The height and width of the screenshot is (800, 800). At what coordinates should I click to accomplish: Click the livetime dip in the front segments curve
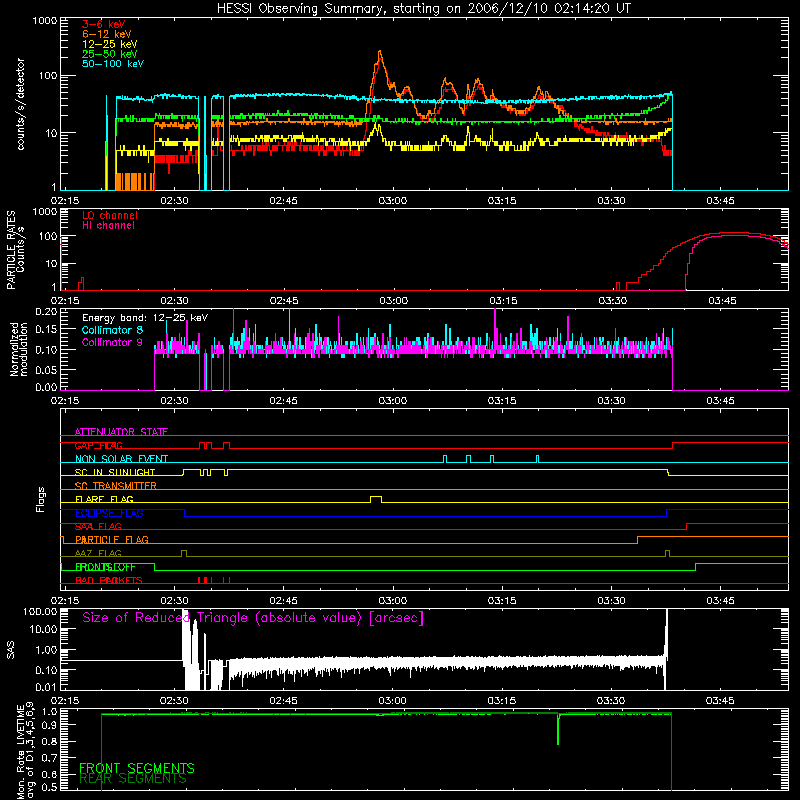[558, 730]
